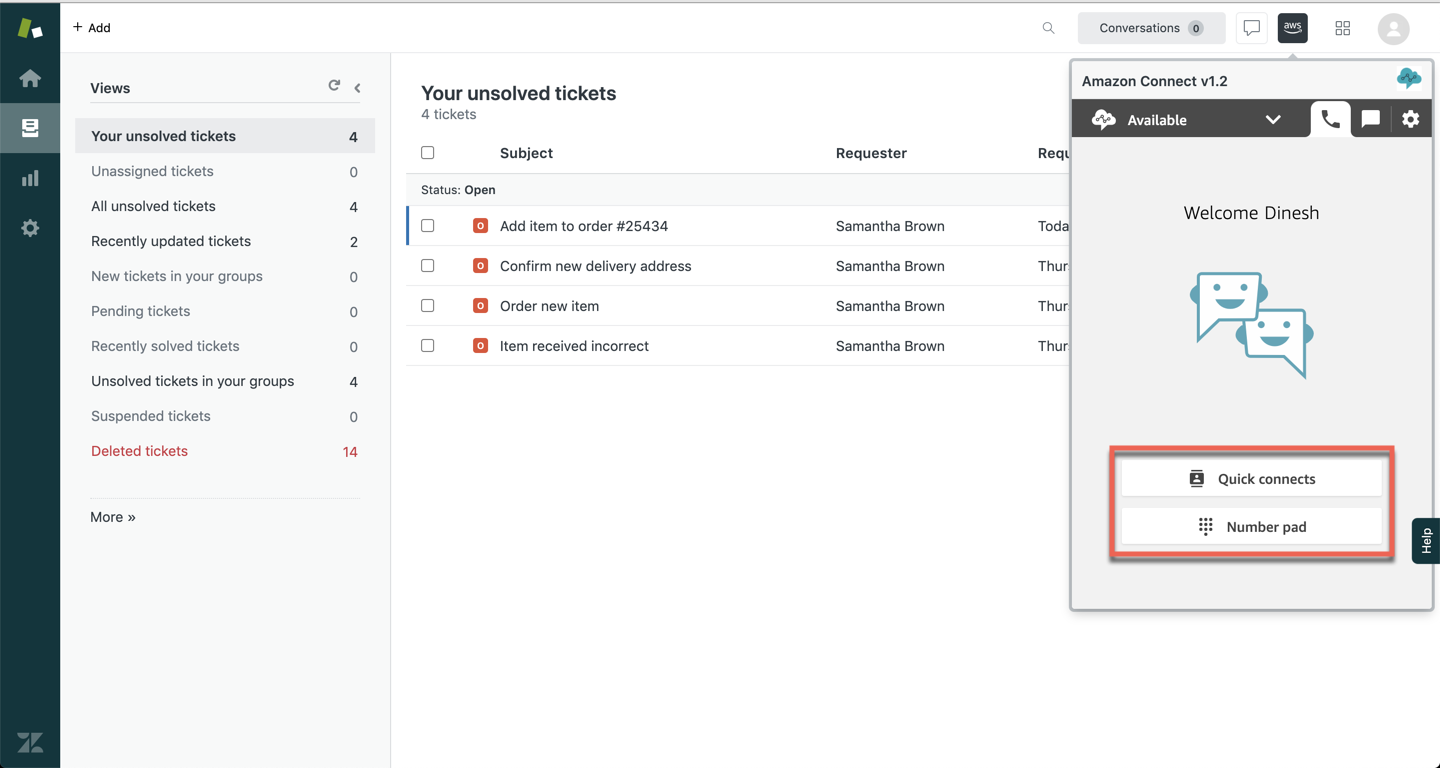The image size is (1440, 768).
Task: Switch to the chat tab in Amazon Connect
Action: tap(1370, 119)
